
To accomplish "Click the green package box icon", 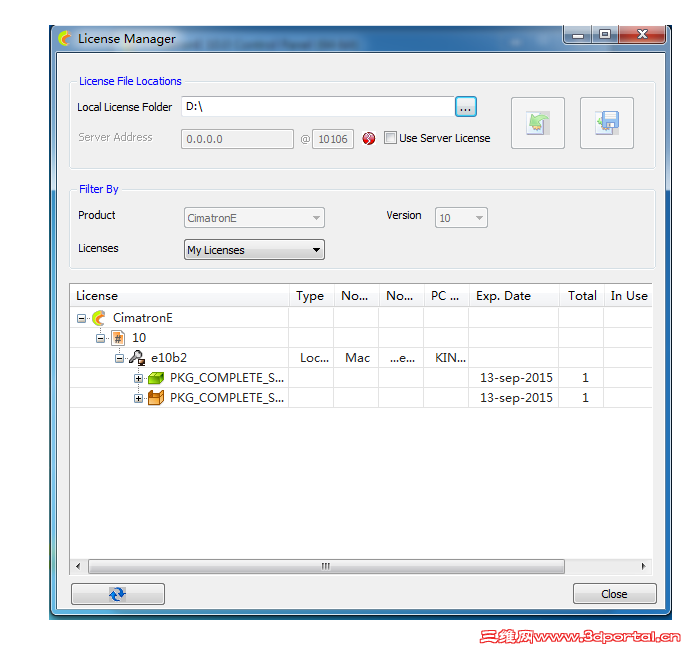I will click(156, 378).
